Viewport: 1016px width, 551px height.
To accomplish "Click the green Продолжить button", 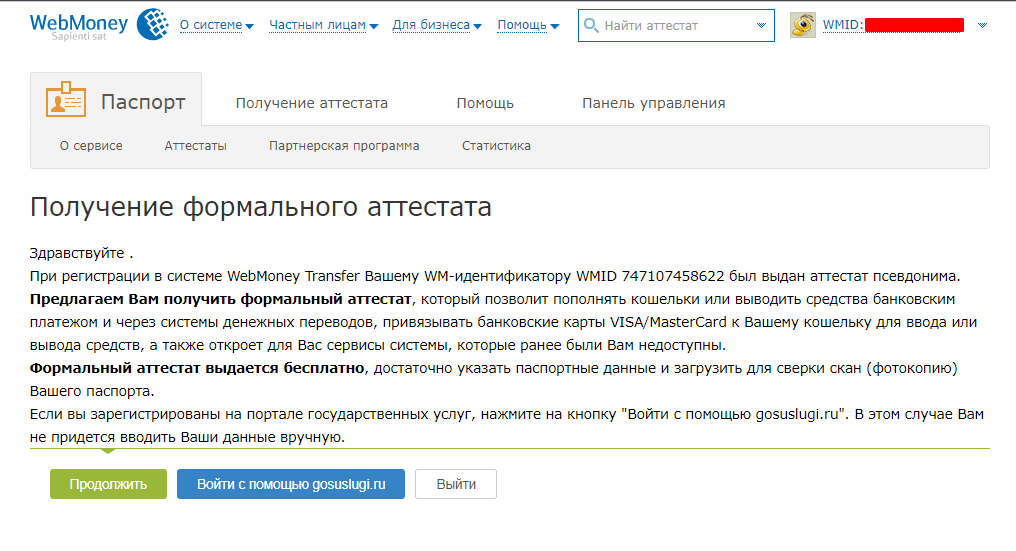I will (108, 484).
